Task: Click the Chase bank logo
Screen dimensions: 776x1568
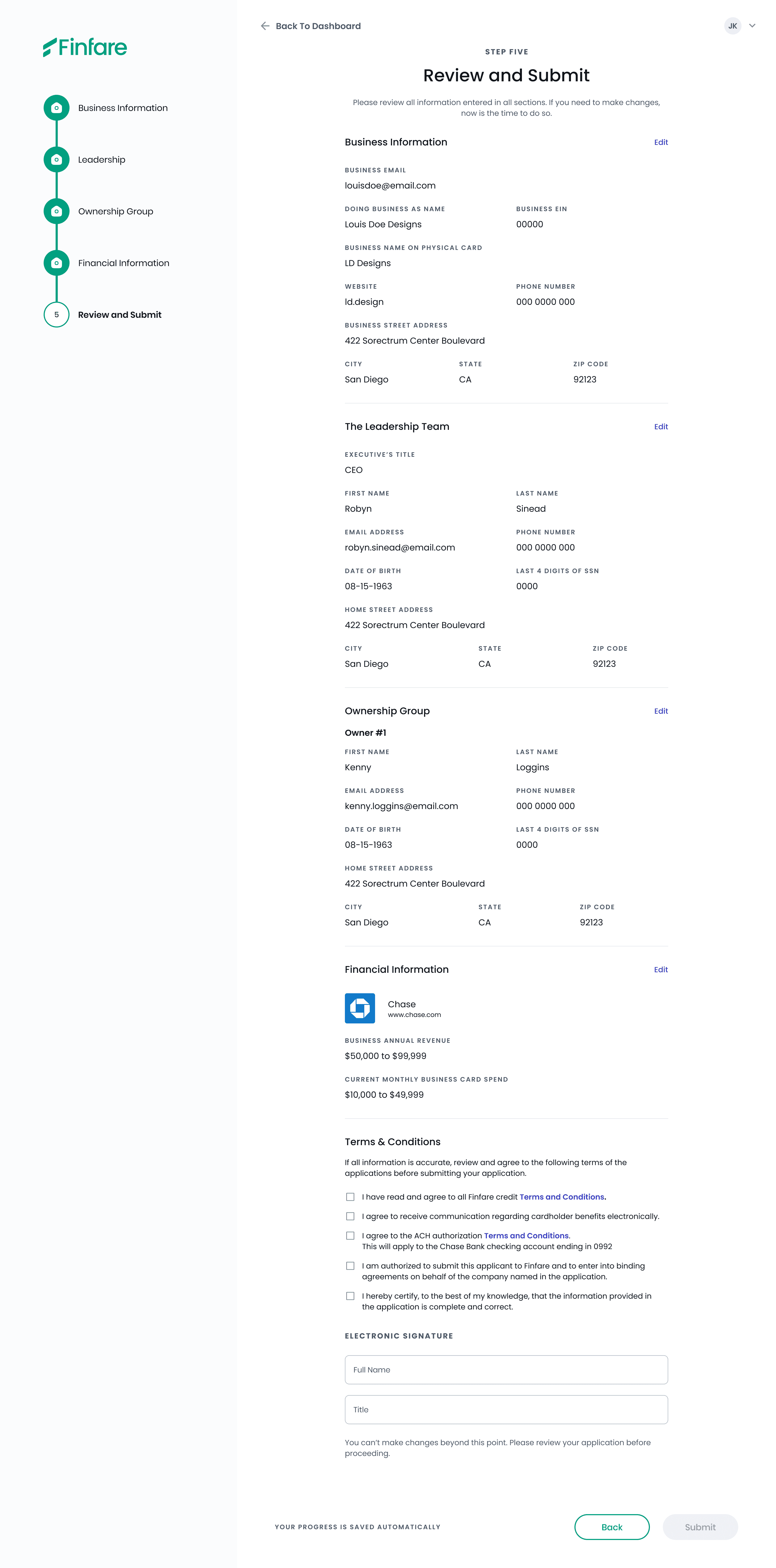Action: coord(360,1008)
